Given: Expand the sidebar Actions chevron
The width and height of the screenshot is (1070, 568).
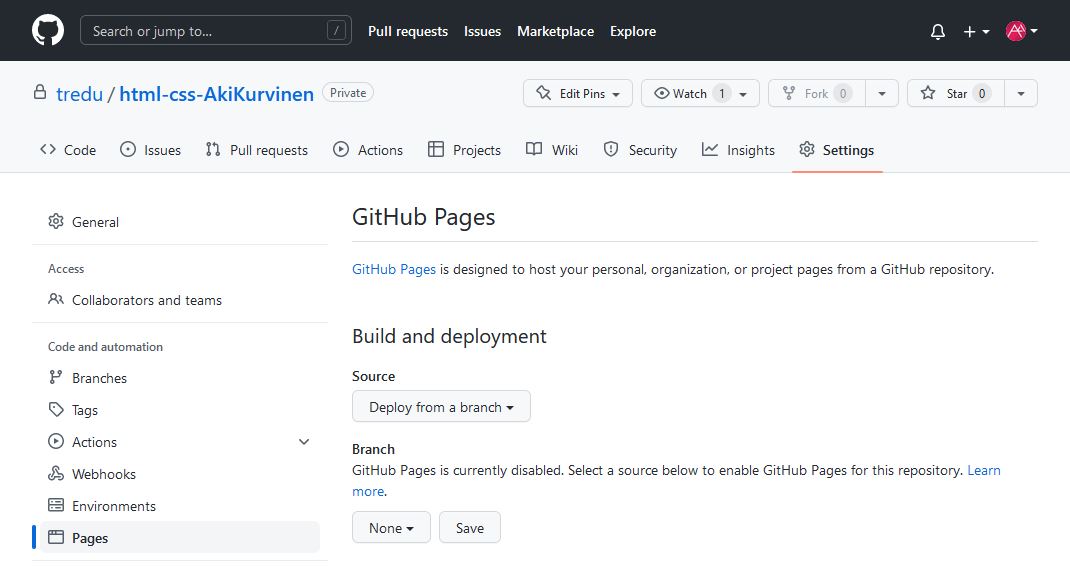Looking at the screenshot, I should 304,442.
